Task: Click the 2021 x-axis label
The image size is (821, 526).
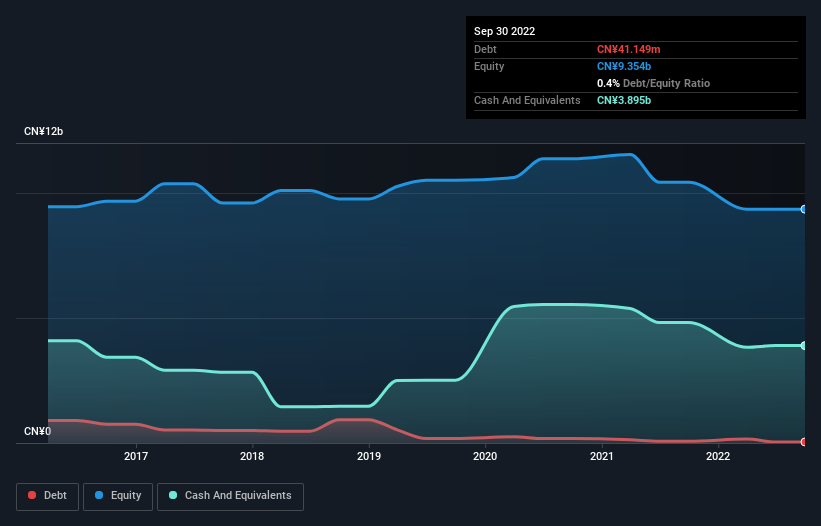Action: pyautogui.click(x=602, y=456)
